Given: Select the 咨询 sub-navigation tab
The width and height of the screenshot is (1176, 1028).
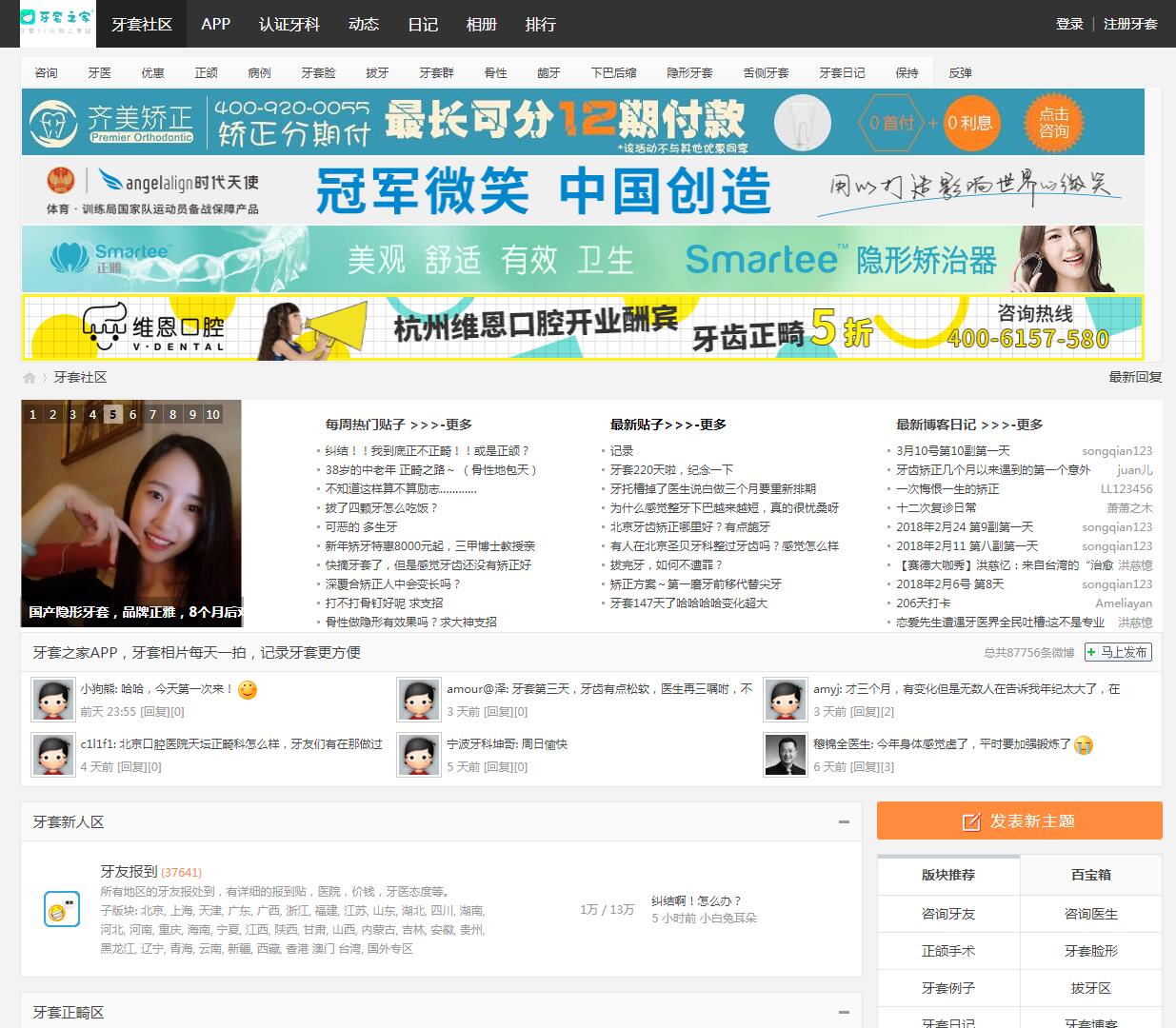Looking at the screenshot, I should (x=47, y=72).
